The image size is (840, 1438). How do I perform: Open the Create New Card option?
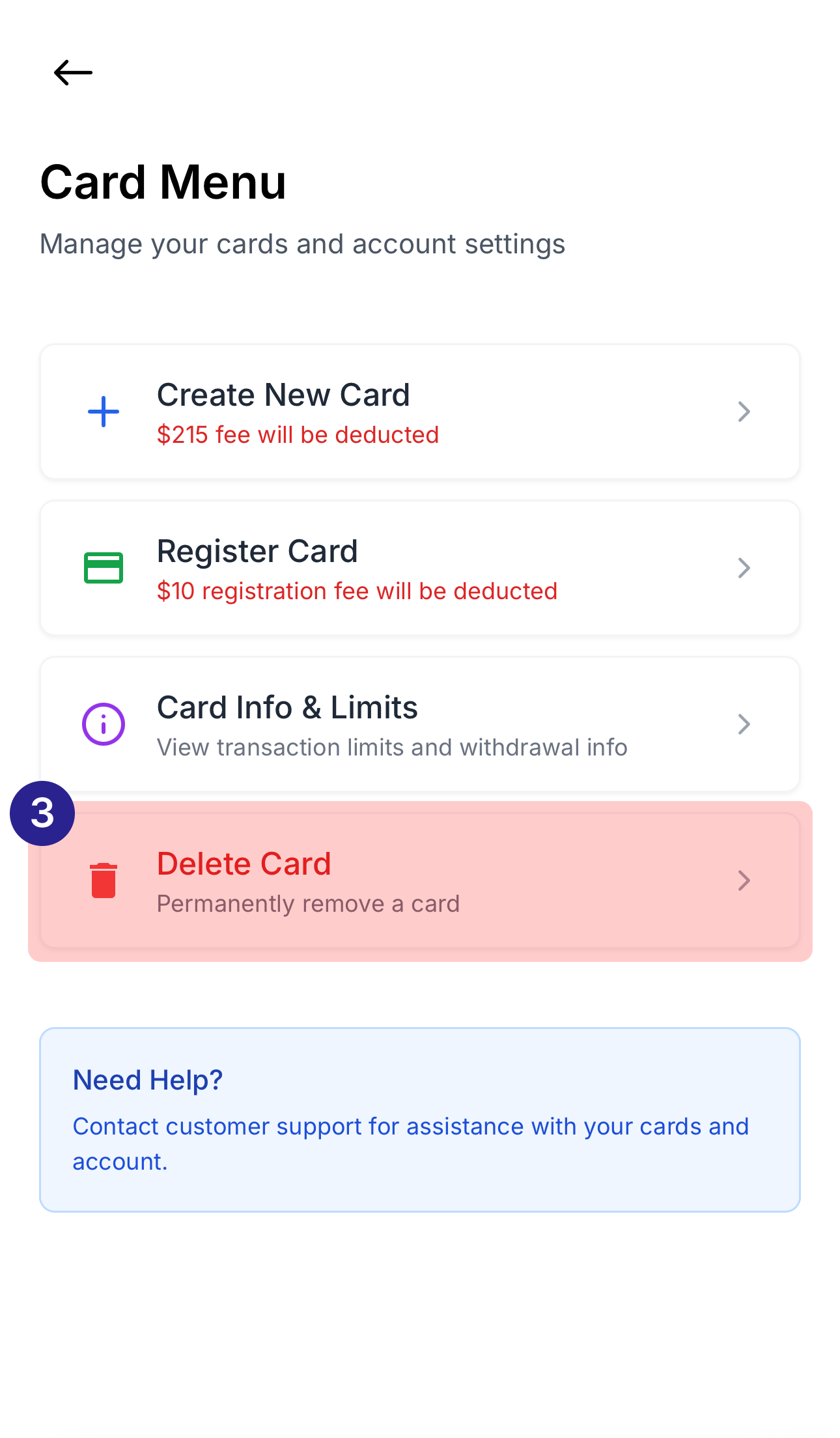click(283, 395)
